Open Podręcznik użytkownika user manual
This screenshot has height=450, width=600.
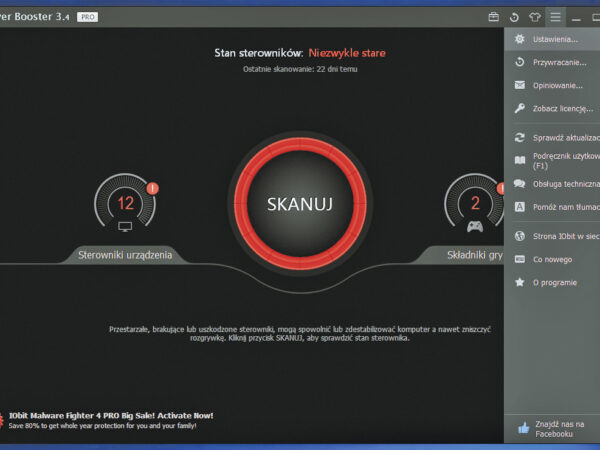(x=564, y=161)
